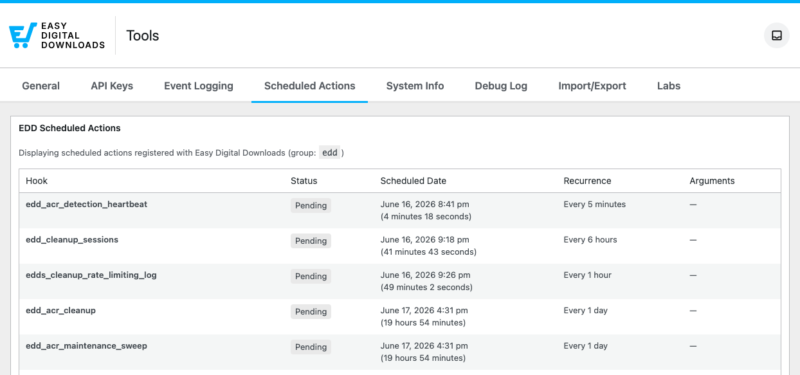Image resolution: width=800 pixels, height=375 pixels.
Task: Click the Pending badge for edd_acr_cleanup
Action: pos(311,312)
